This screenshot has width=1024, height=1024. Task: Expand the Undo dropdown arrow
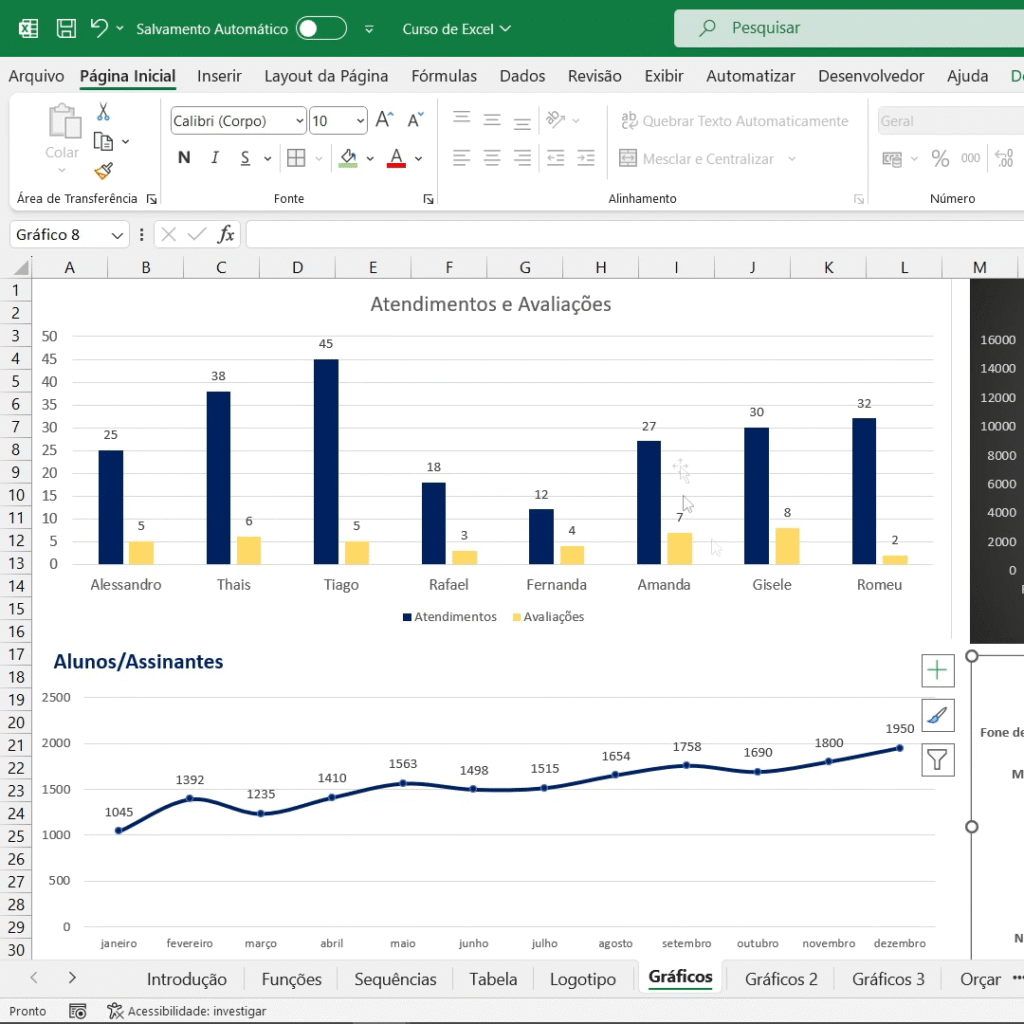118,28
